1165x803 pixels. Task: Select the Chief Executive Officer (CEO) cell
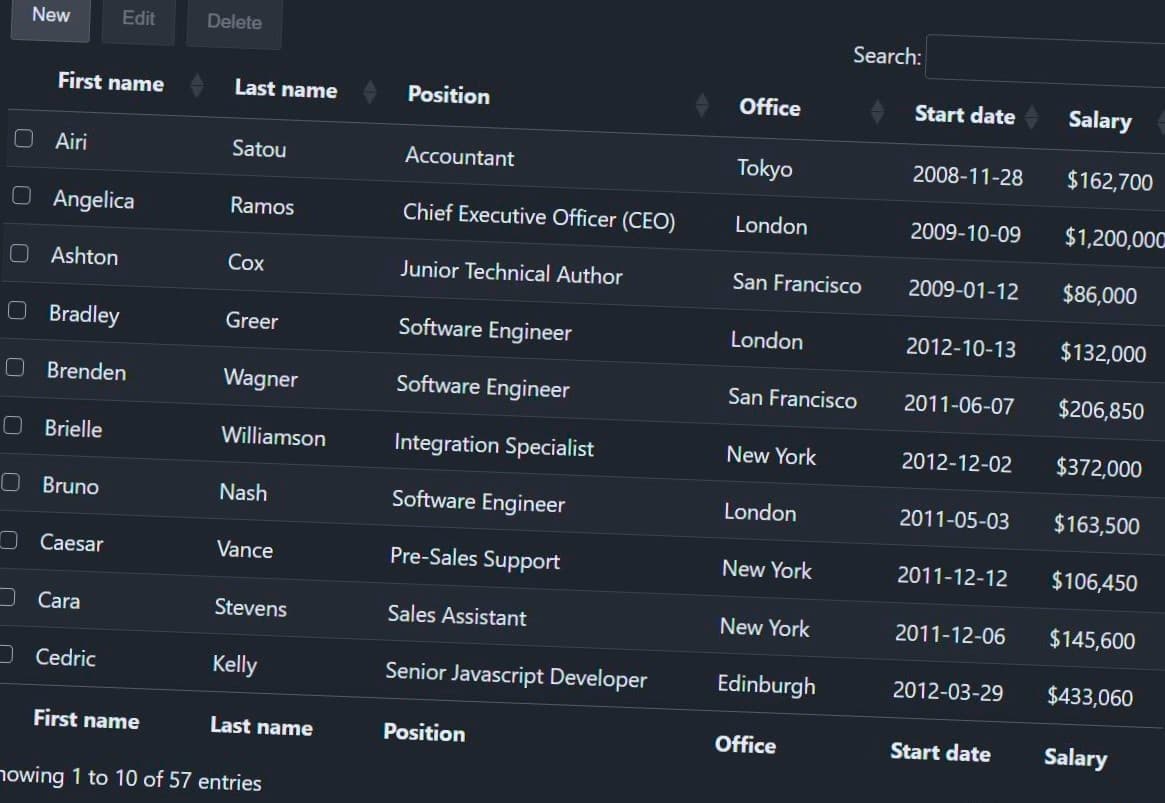pyautogui.click(x=539, y=216)
